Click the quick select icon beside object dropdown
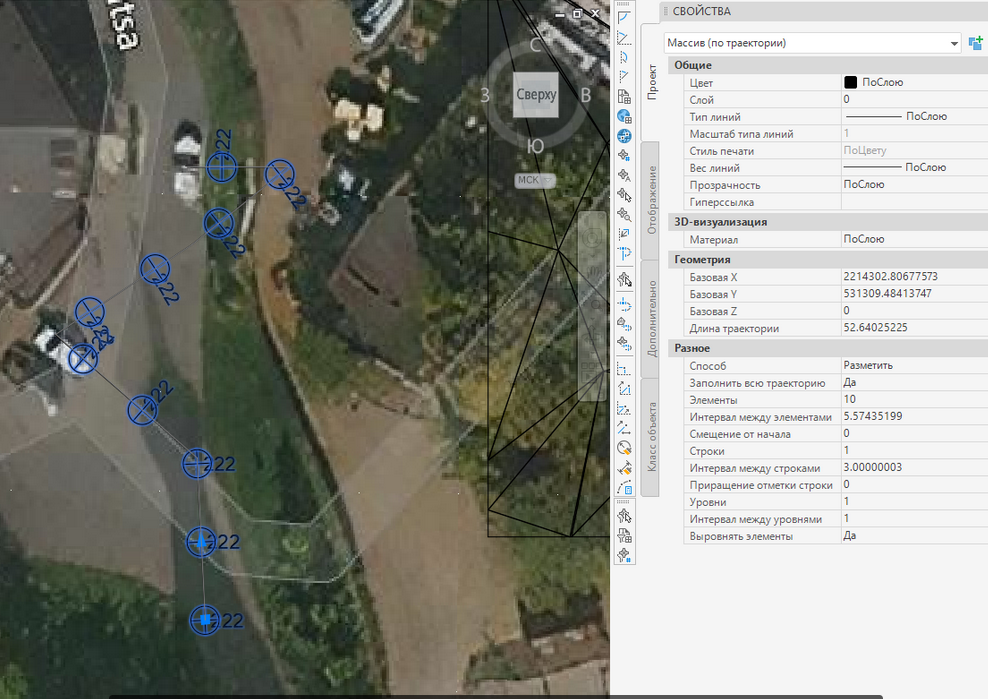This screenshot has width=988, height=699. tap(975, 43)
